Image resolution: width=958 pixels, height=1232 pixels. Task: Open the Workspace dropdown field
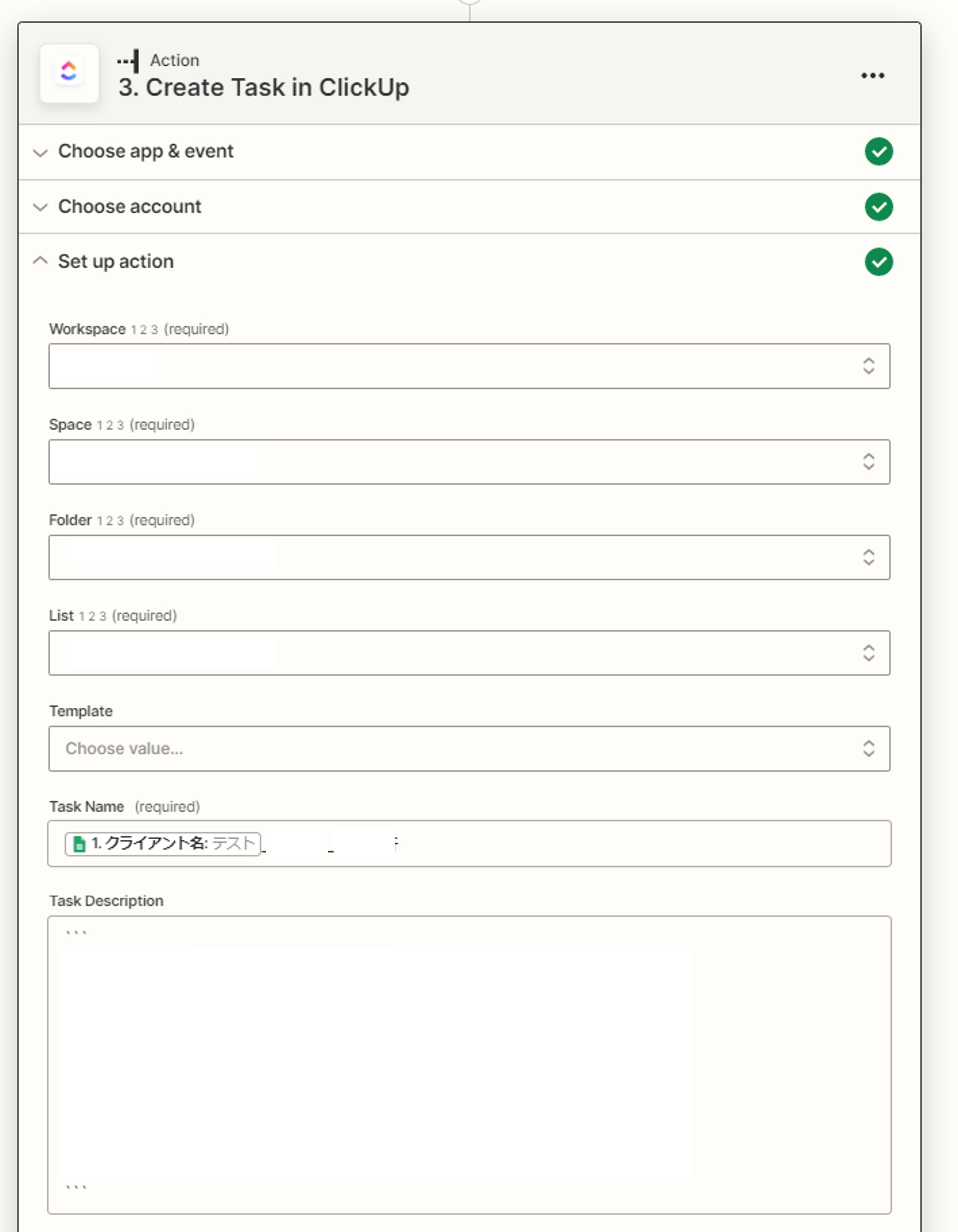[x=451, y=366]
